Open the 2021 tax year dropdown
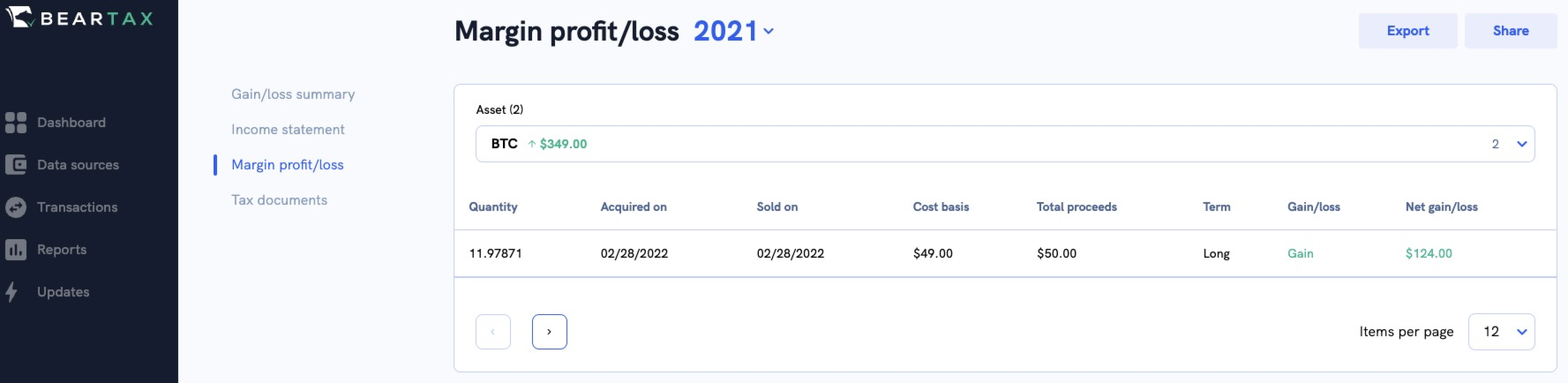This screenshot has height=383, width=1568. pyautogui.click(x=733, y=32)
